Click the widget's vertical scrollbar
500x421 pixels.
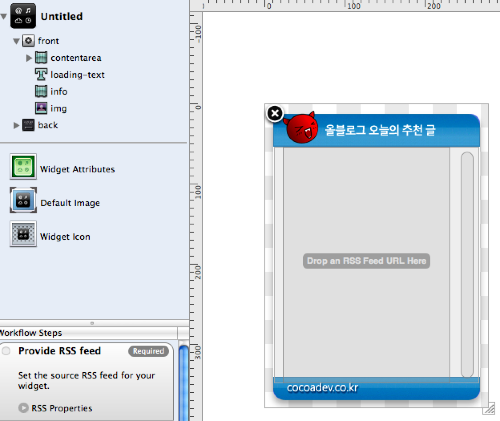467,265
